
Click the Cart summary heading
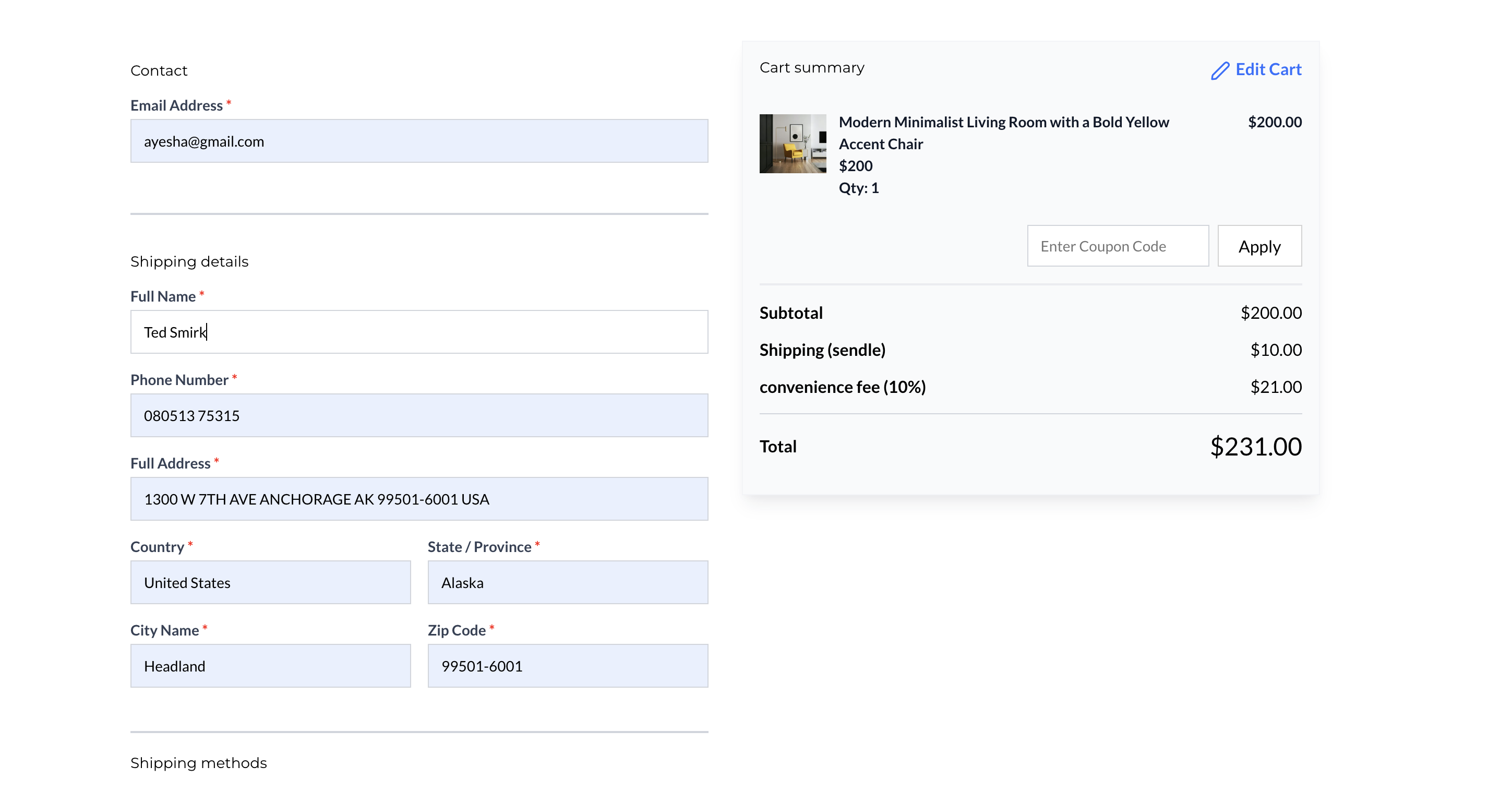(x=811, y=67)
